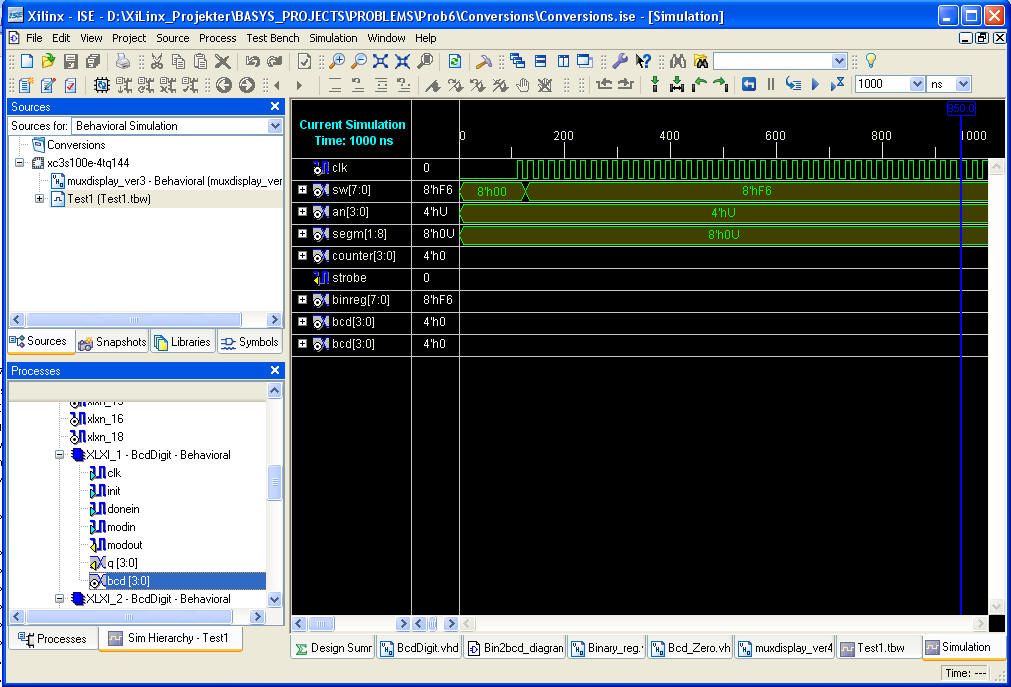Select the strobe signal in the waveform list

pos(349,277)
